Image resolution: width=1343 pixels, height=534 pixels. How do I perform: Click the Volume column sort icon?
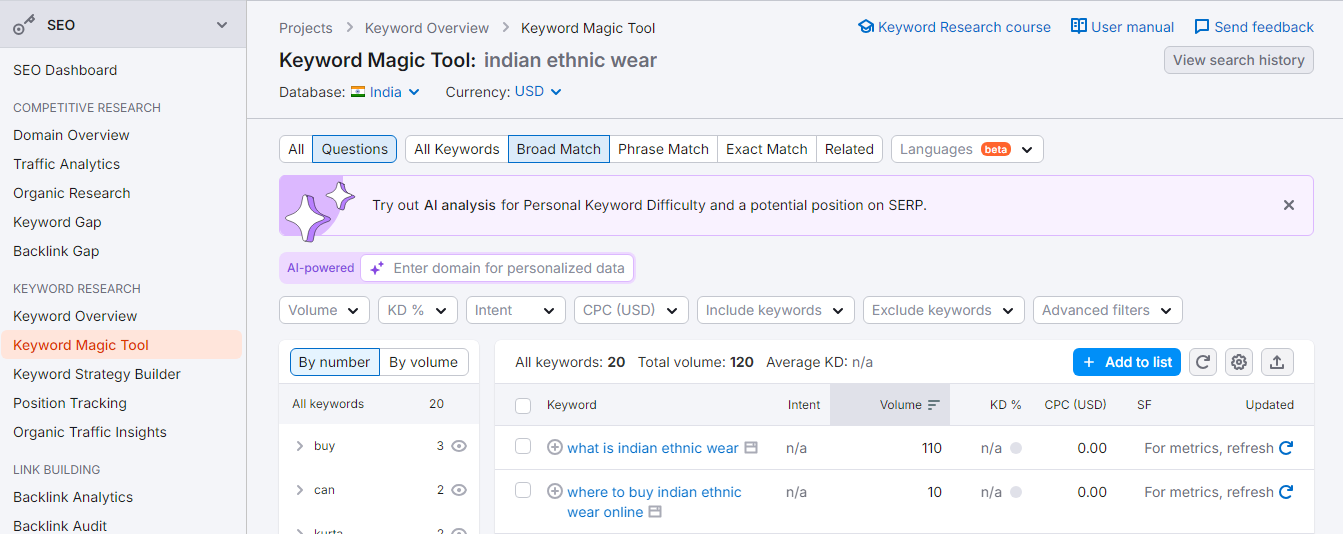click(934, 405)
